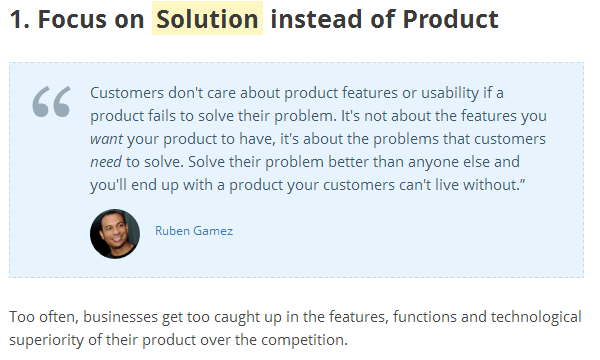Click the word functions in the paragraph
600x360 pixels.
(x=425, y=317)
